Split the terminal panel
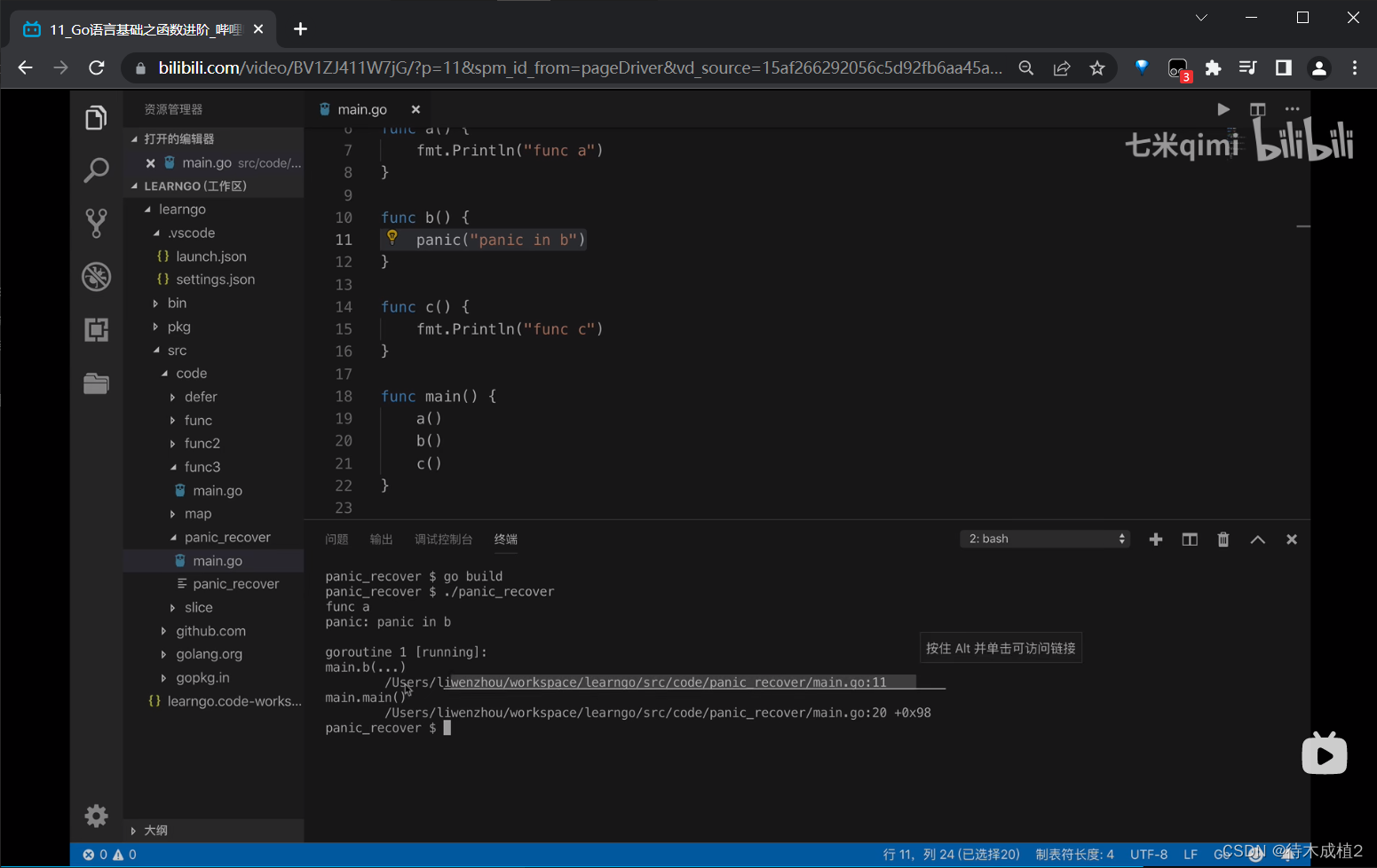1377x868 pixels. coord(1190,539)
